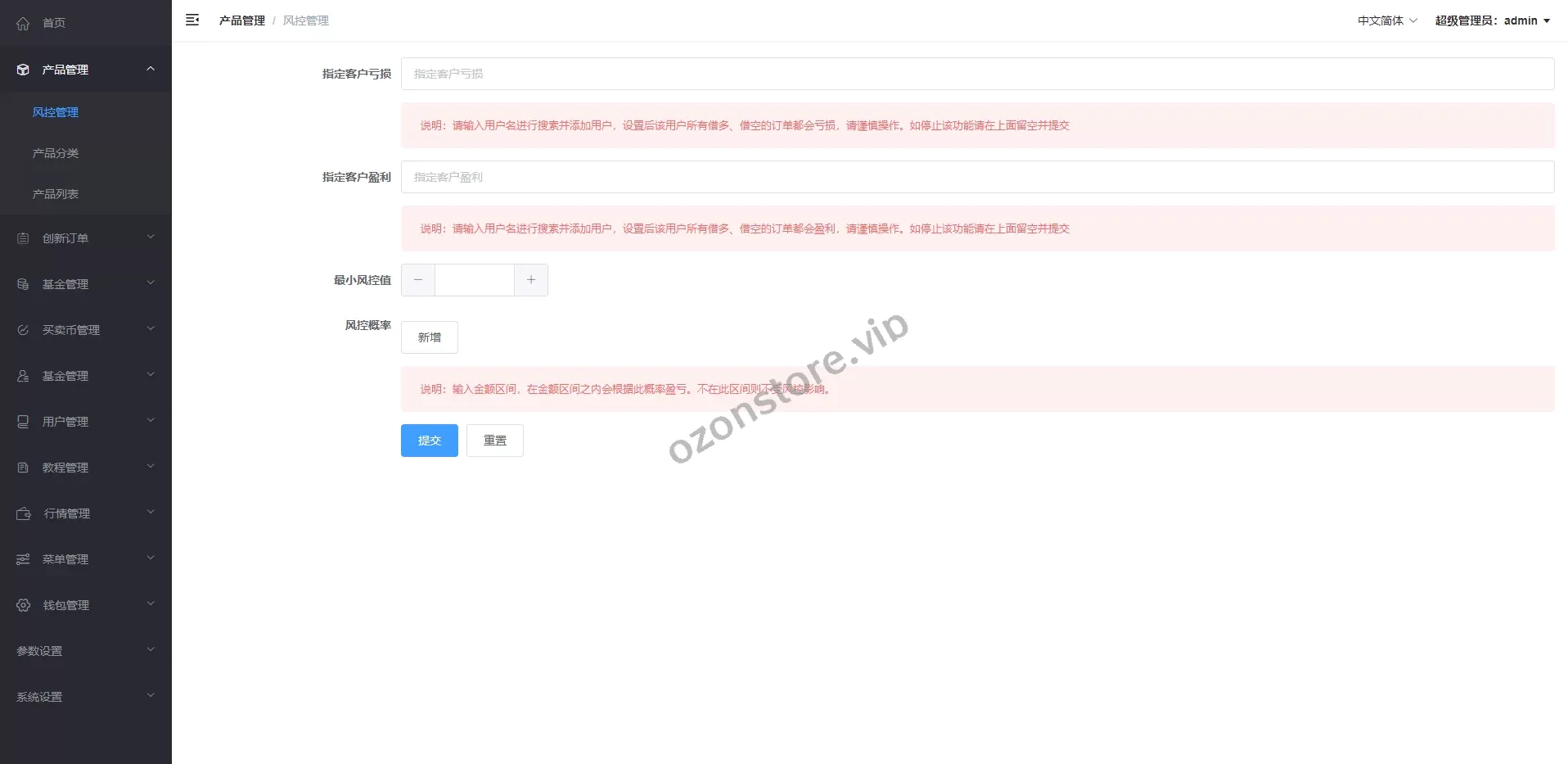1568x764 pixels.
Task: Open the 产品分类 submenu item
Action: click(x=56, y=153)
